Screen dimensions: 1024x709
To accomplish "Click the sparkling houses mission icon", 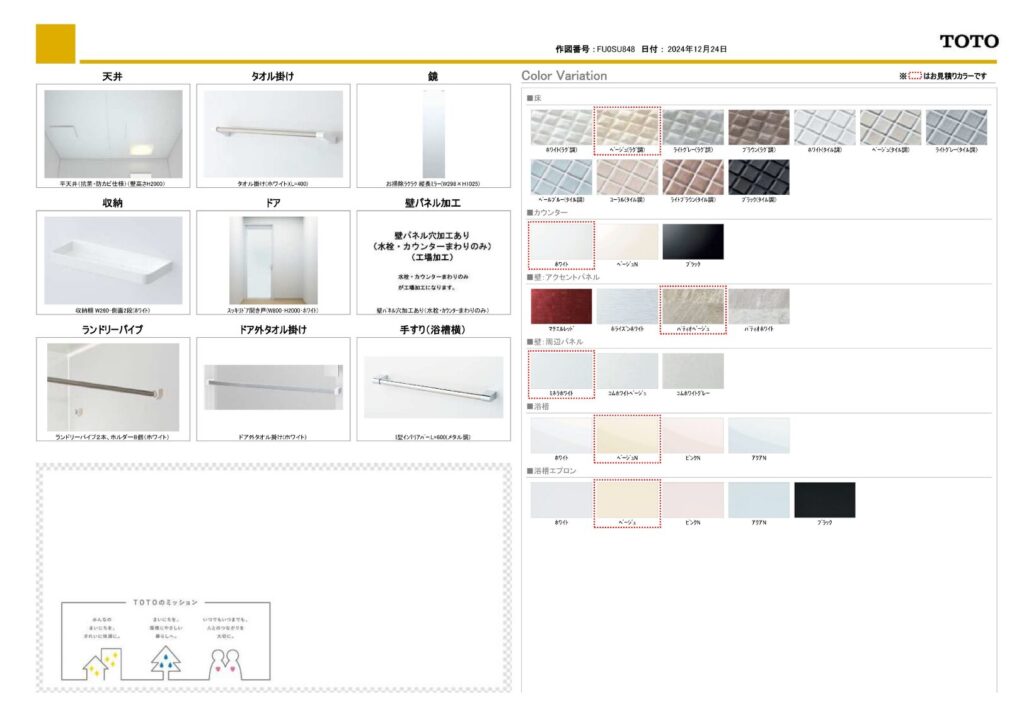I will click(x=101, y=661).
